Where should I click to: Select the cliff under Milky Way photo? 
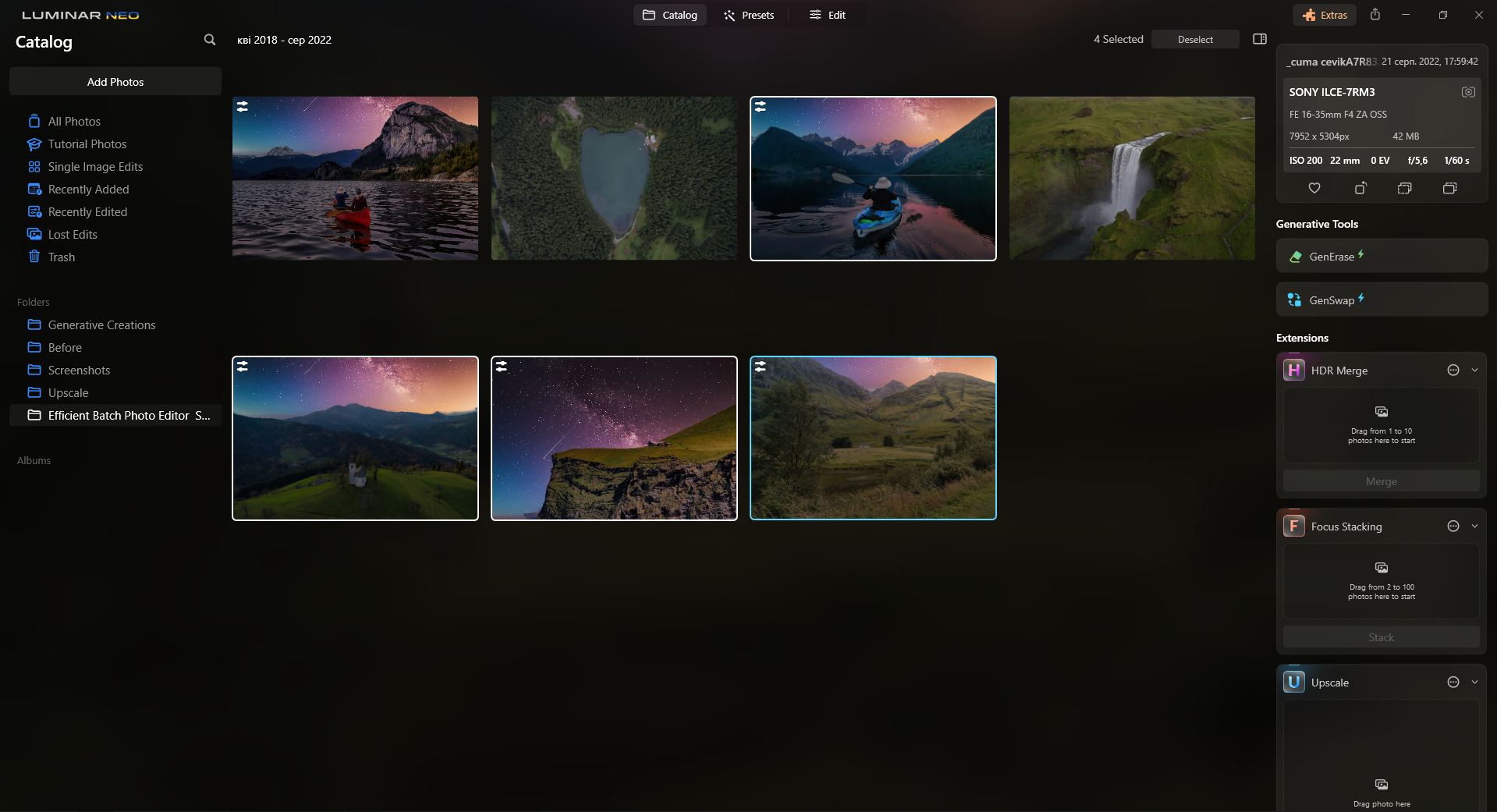pos(614,438)
